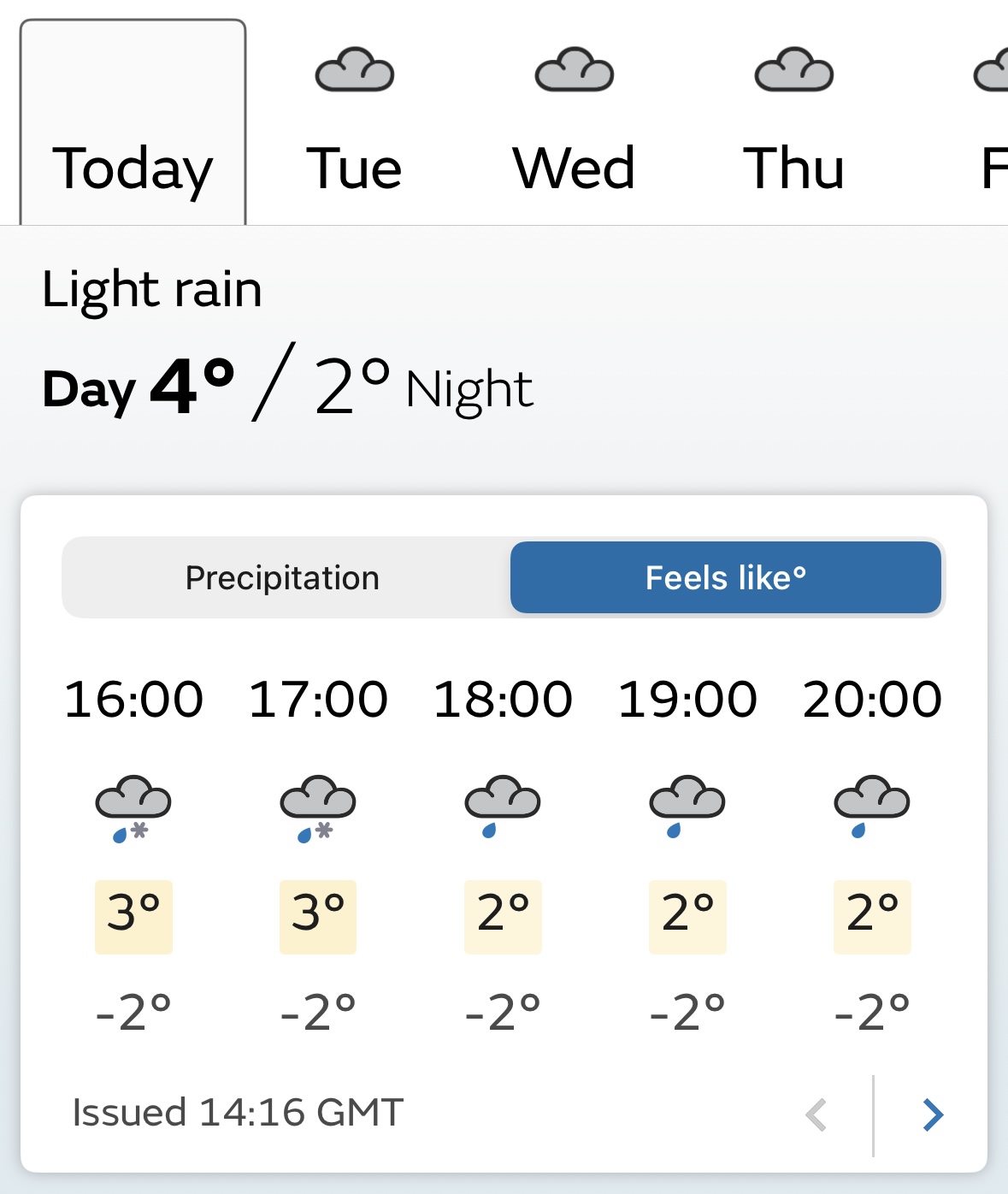The image size is (1008, 1194).
Task: Open the Wed forecast tab
Action: tap(574, 122)
